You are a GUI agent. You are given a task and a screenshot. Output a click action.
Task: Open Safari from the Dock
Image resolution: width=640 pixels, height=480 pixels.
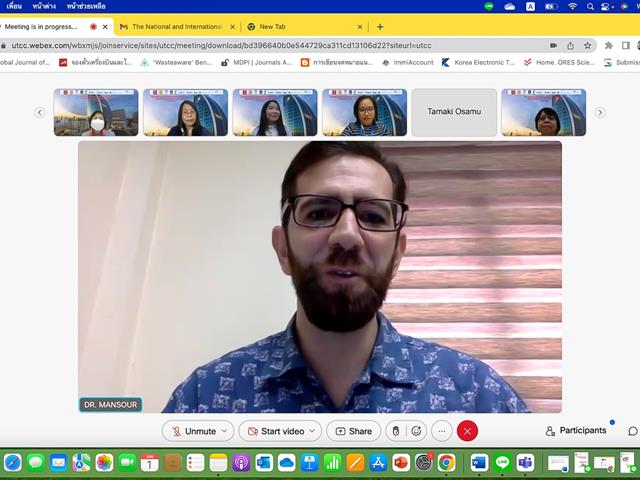13,463
